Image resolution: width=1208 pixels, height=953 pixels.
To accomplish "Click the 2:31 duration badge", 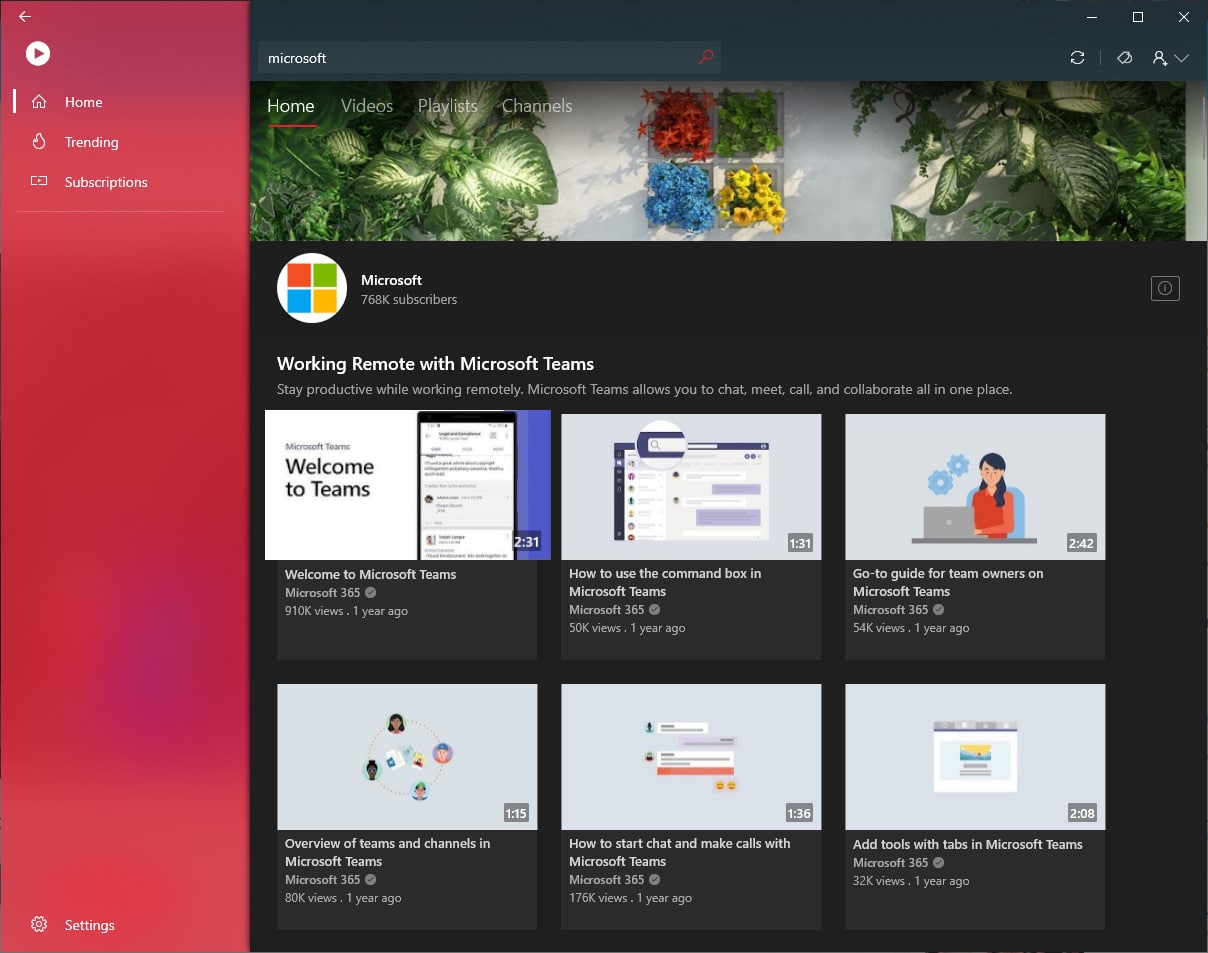I will click(527, 542).
